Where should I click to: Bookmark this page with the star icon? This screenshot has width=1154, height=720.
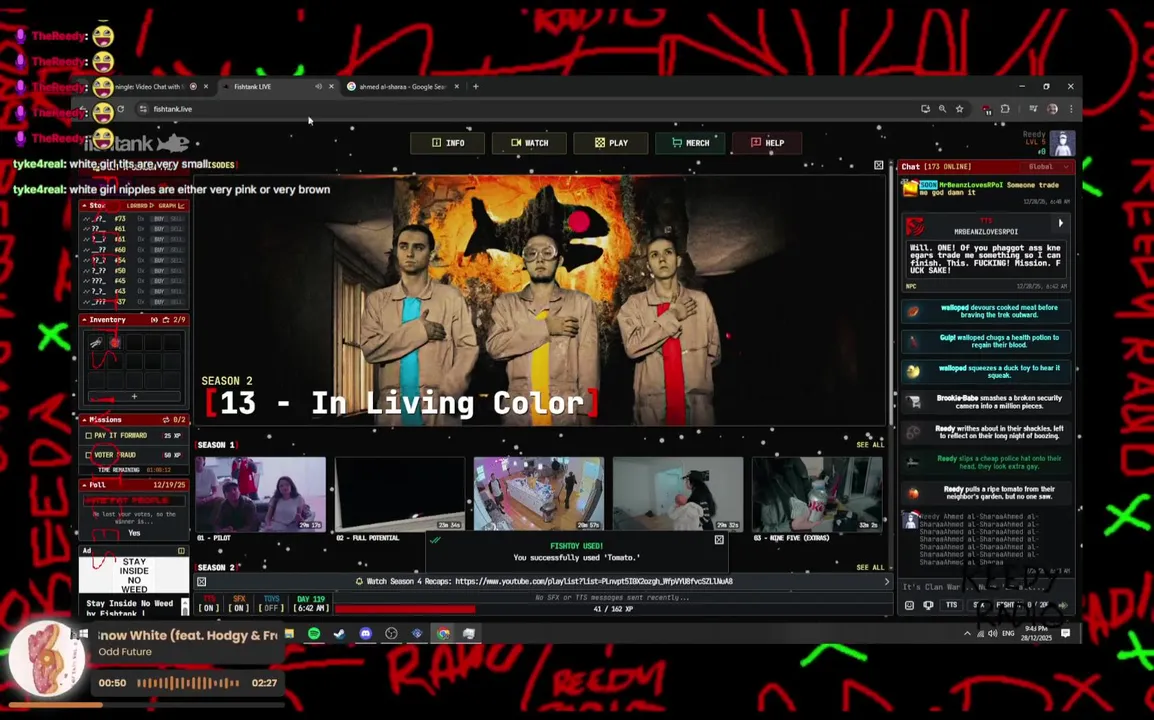[960, 109]
